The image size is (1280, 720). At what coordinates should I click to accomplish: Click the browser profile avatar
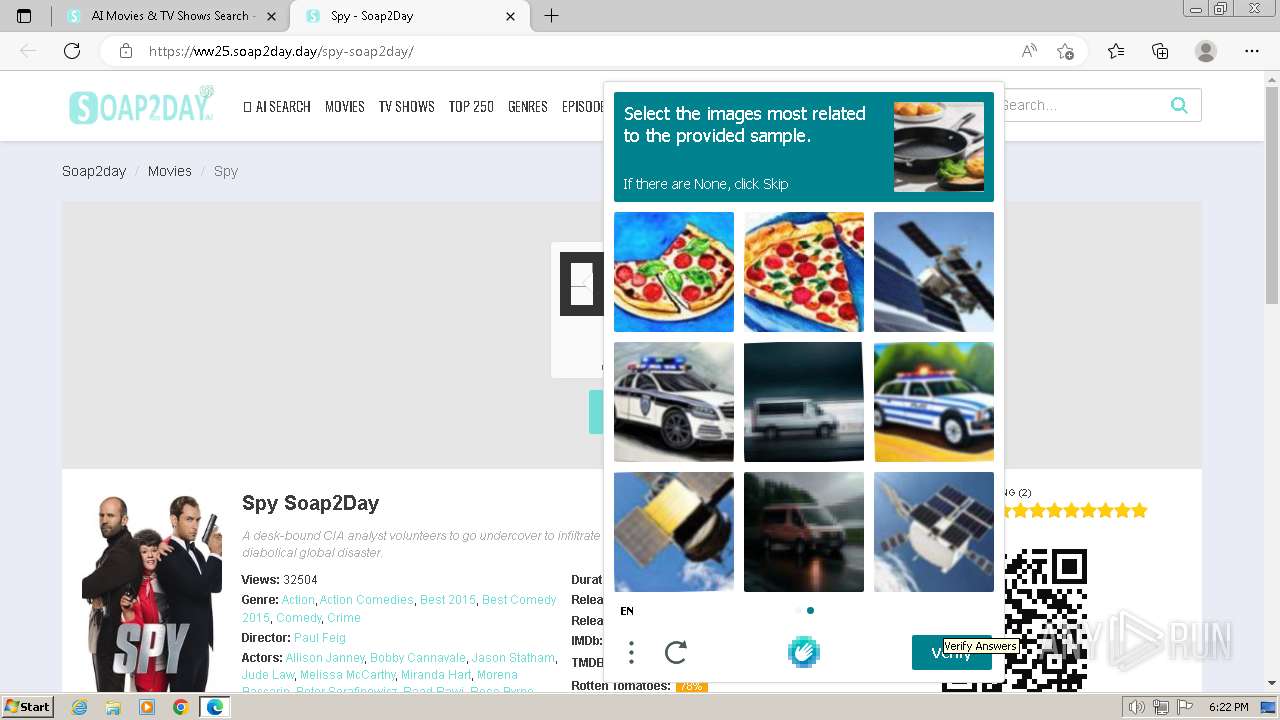1206,51
